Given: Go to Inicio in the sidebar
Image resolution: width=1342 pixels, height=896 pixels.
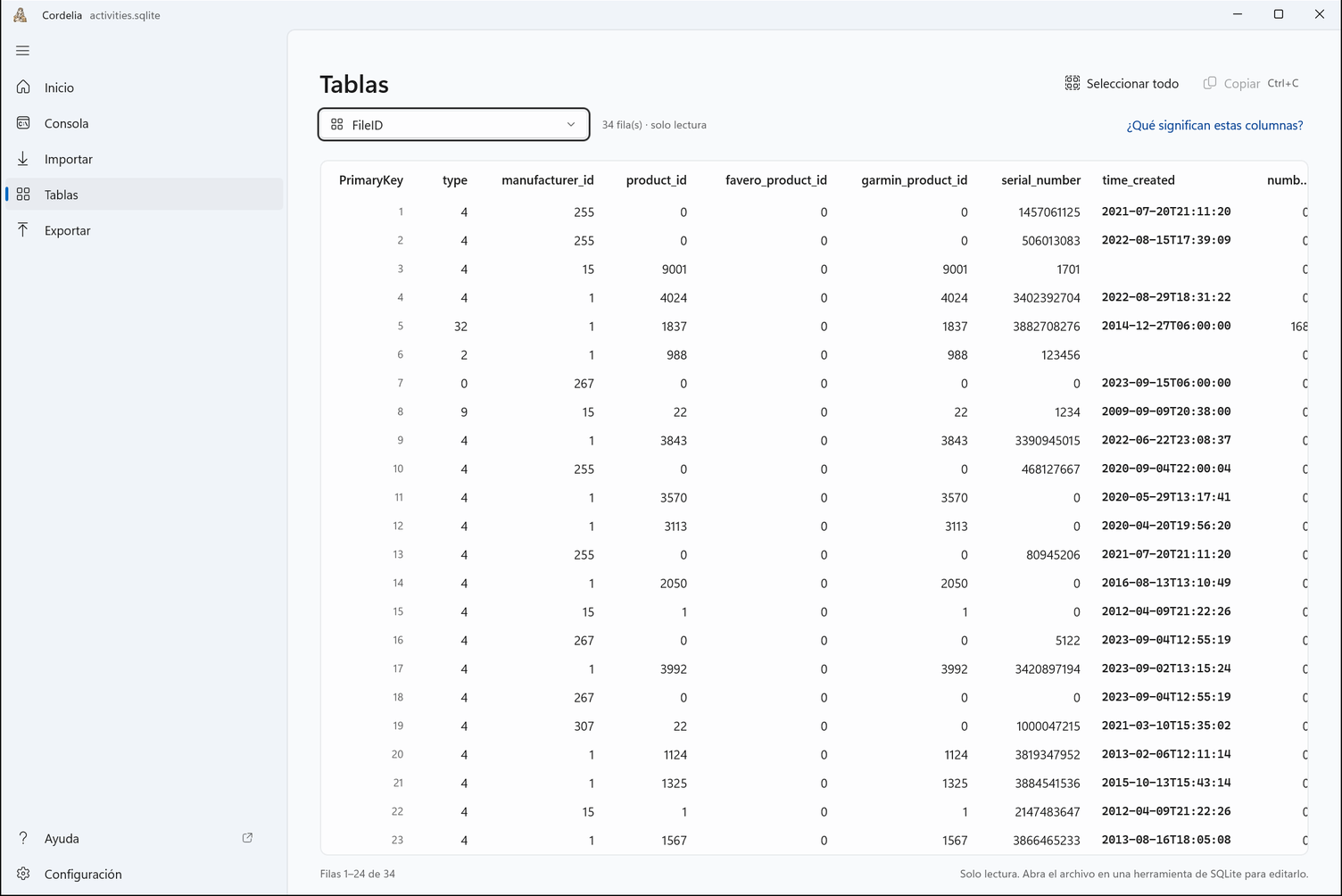Looking at the screenshot, I should 145,87.
